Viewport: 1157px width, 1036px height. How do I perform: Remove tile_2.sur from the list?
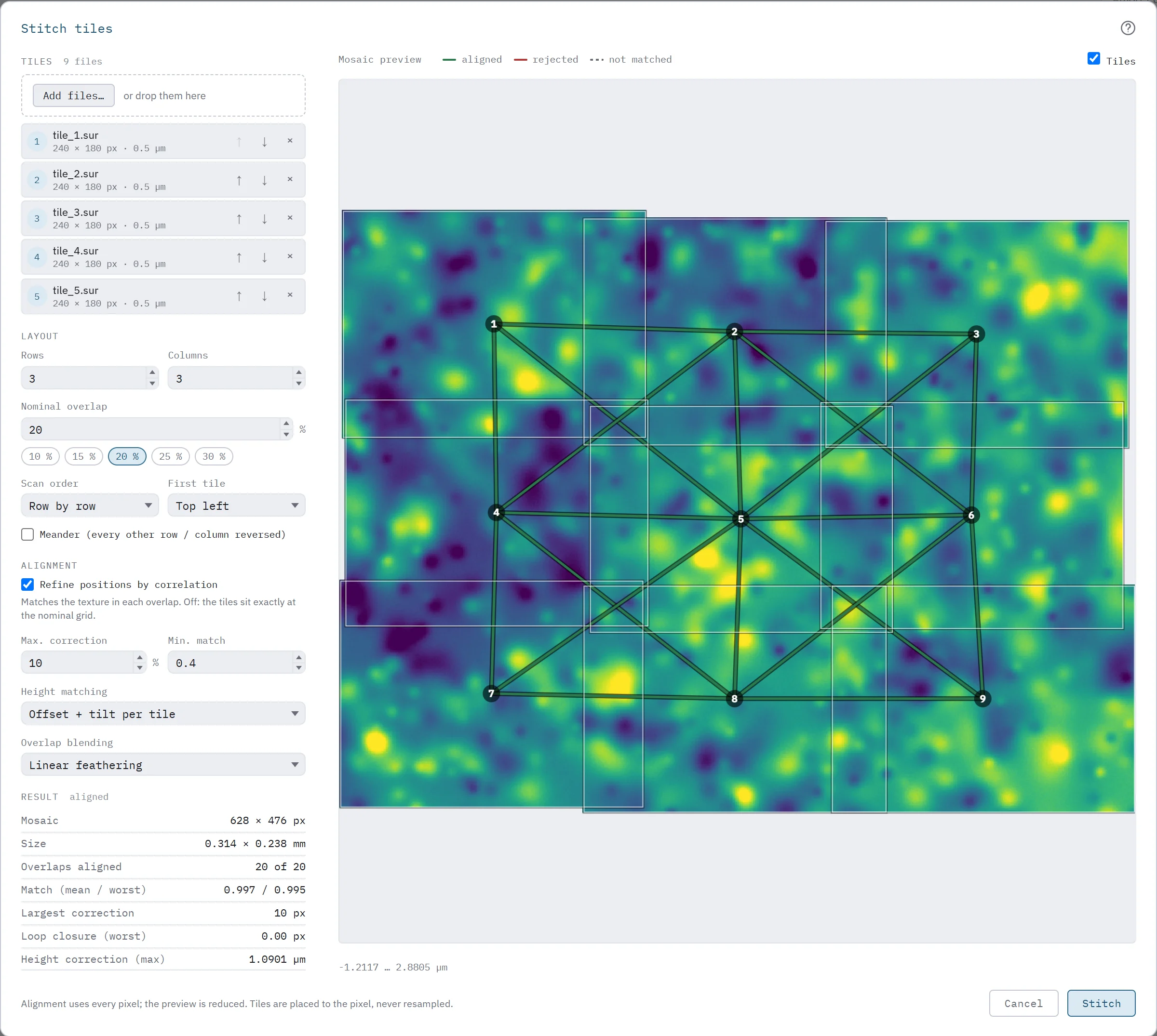click(x=290, y=179)
